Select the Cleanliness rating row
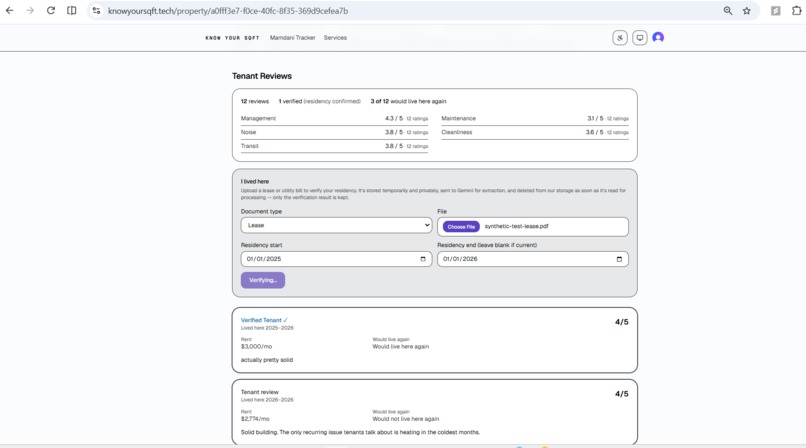The width and height of the screenshot is (806, 448). (x=535, y=133)
